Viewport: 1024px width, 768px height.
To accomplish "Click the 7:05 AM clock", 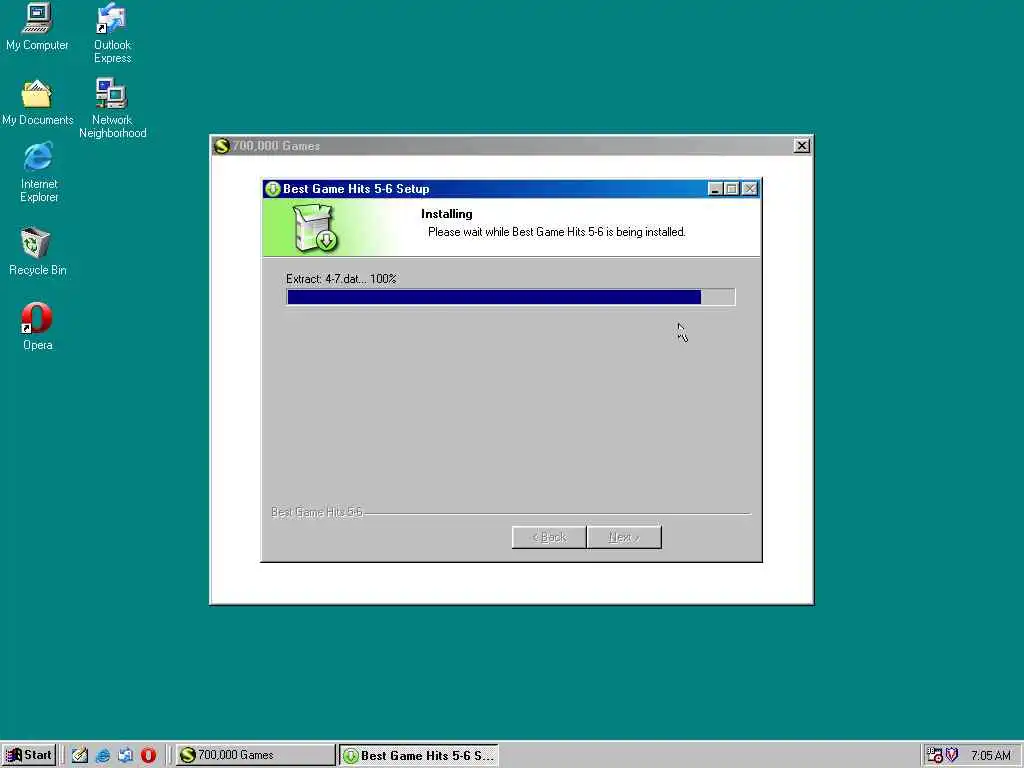I will [x=991, y=756].
